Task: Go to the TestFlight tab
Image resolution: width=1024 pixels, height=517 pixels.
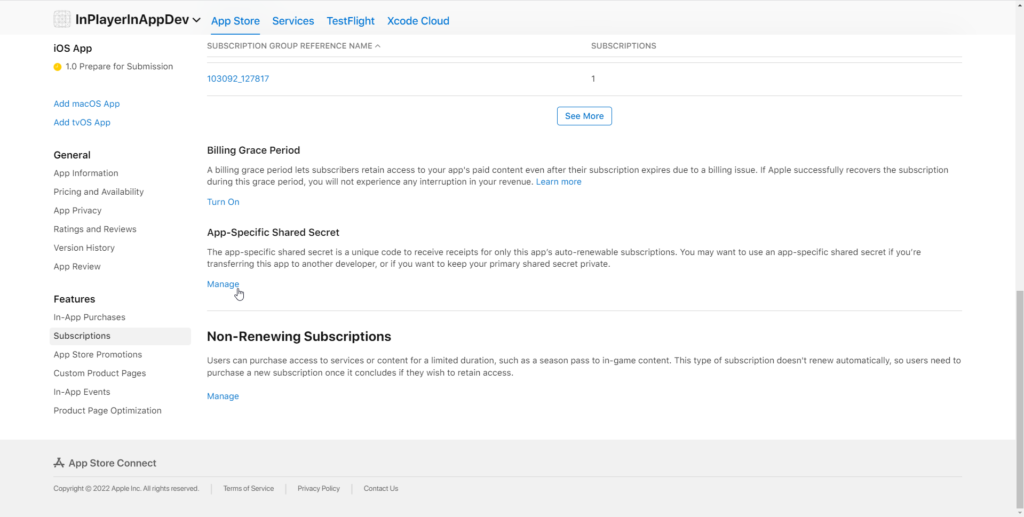Action: click(x=351, y=21)
